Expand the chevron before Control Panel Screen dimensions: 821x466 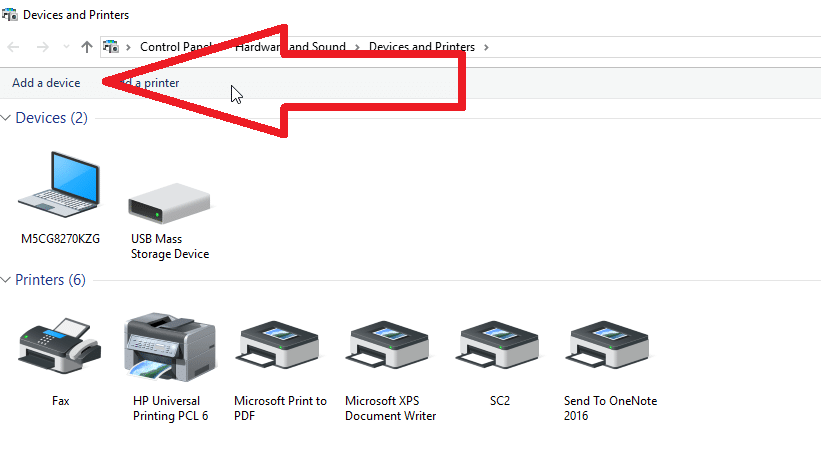point(128,47)
